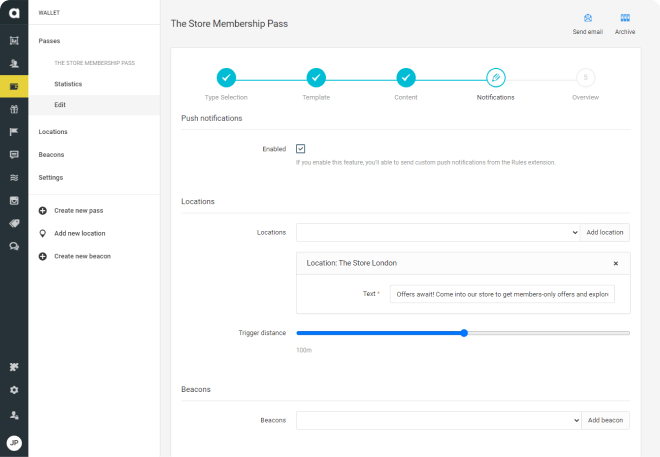This screenshot has height=457, width=660.
Task: Click the JP user avatar
Action: (x=14, y=443)
